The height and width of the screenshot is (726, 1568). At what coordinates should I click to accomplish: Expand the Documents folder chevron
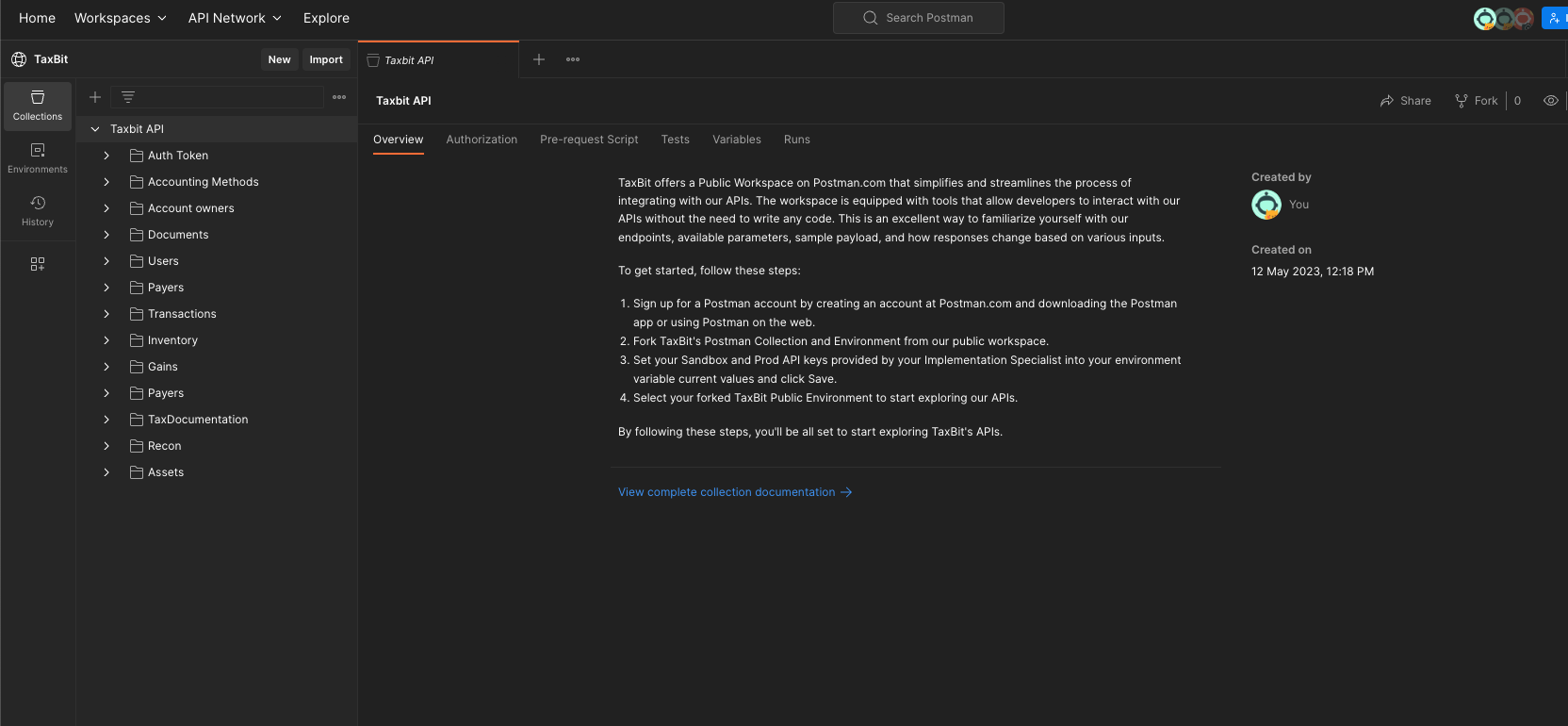[x=106, y=235]
